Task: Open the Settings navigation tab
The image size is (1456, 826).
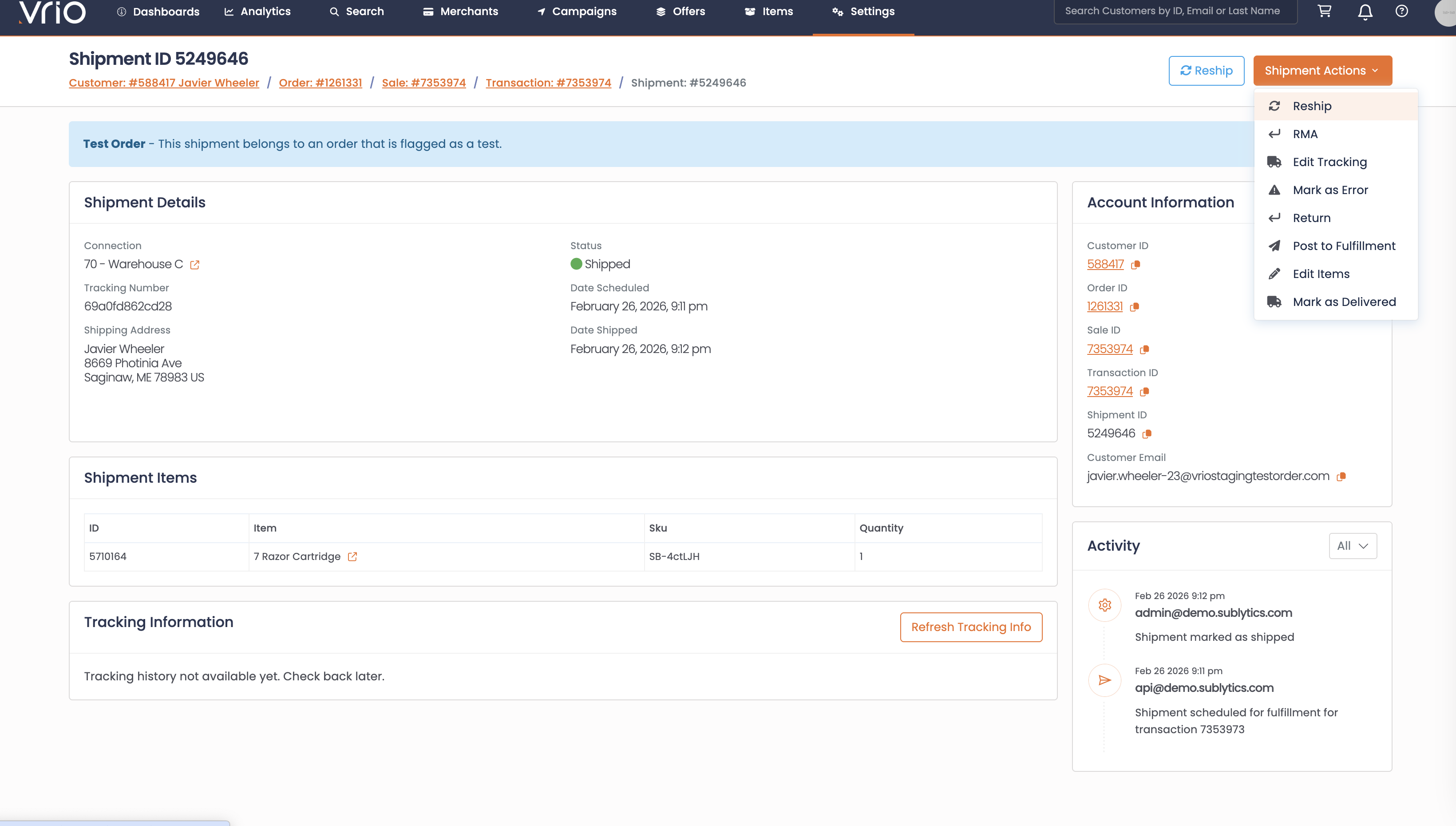Action: point(863,12)
